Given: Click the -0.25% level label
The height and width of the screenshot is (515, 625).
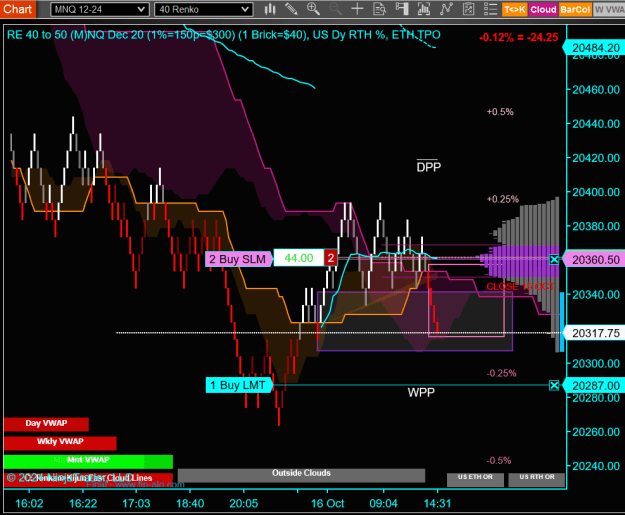Looking at the screenshot, I should (501, 373).
